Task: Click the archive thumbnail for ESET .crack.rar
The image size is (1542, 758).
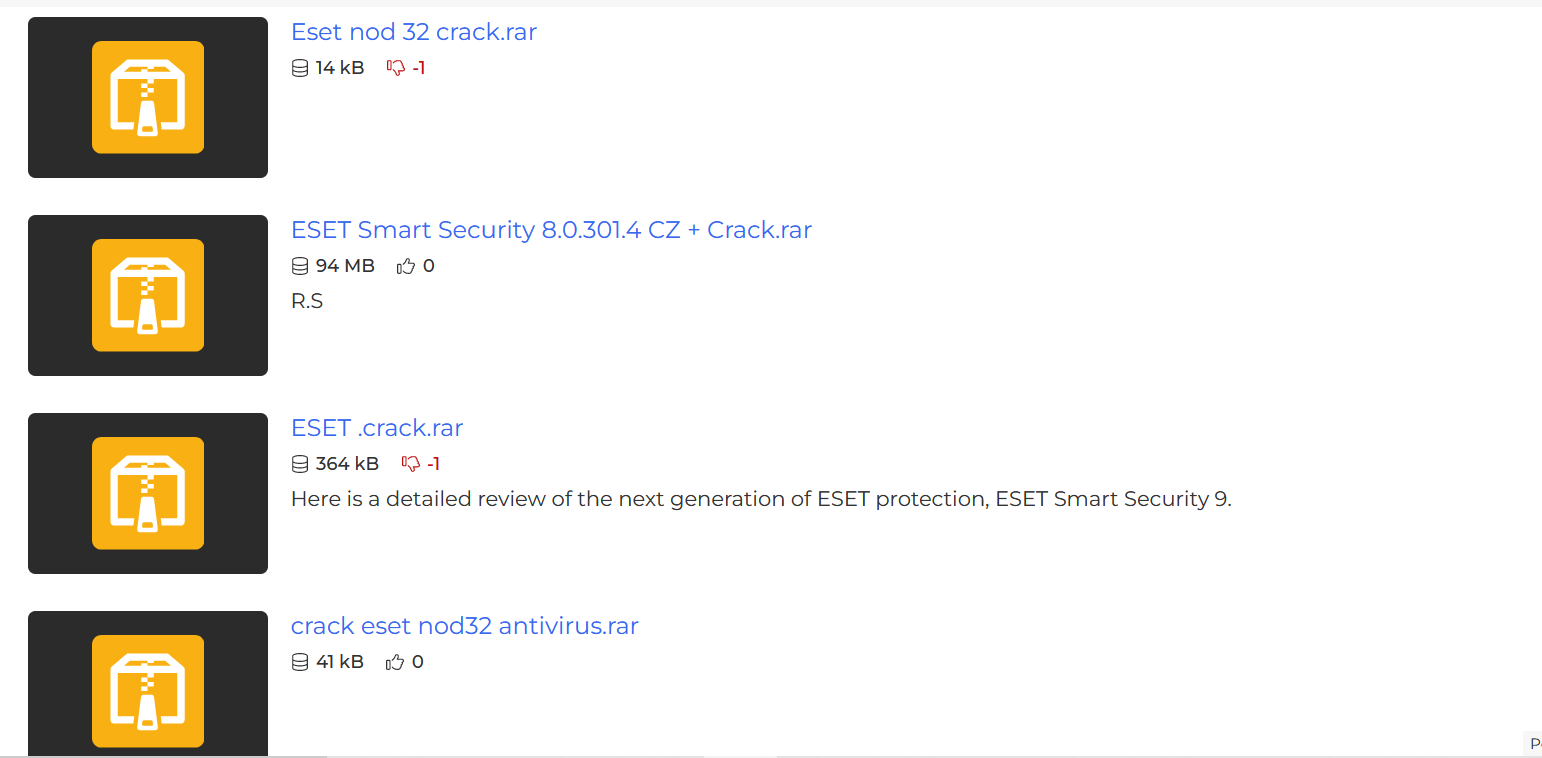Action: click(x=148, y=493)
